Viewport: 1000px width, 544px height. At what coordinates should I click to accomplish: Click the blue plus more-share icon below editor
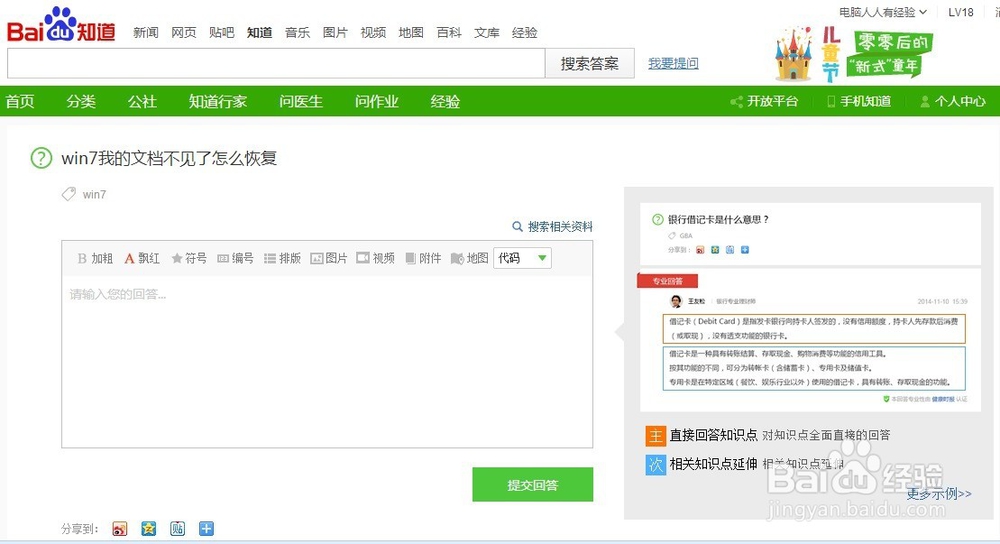click(x=206, y=529)
